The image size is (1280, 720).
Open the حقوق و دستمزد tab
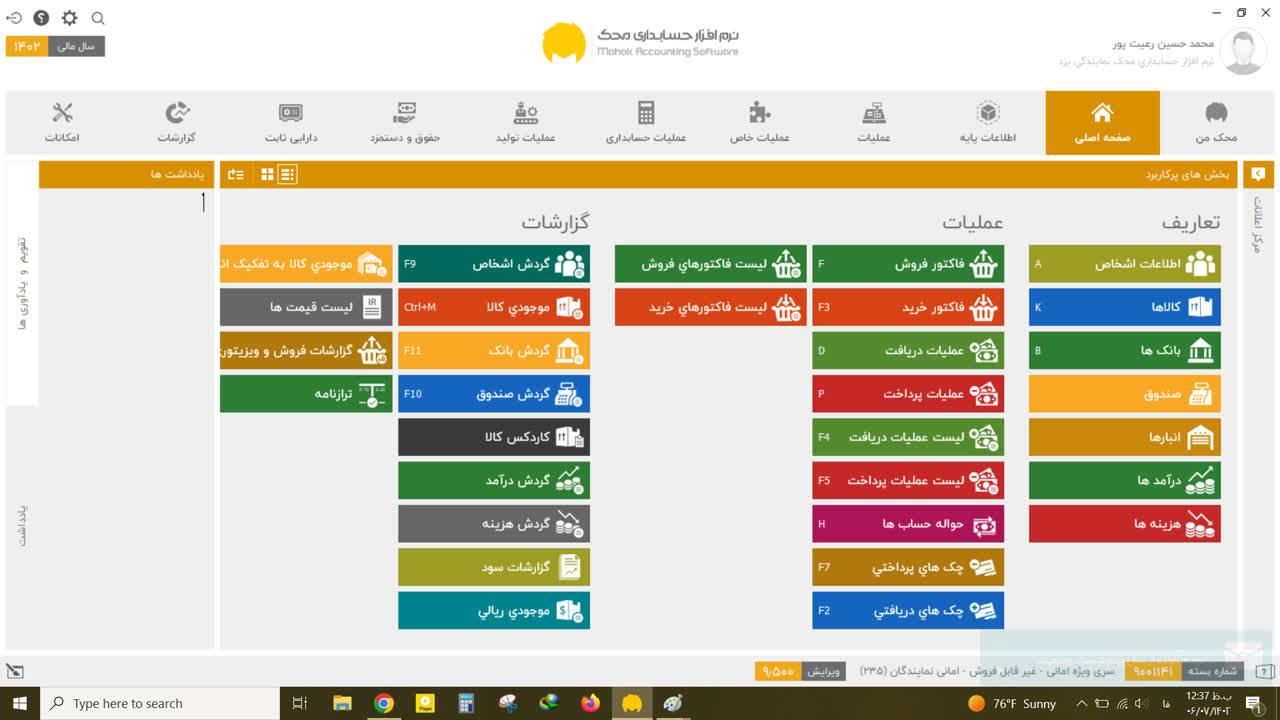tap(405, 123)
